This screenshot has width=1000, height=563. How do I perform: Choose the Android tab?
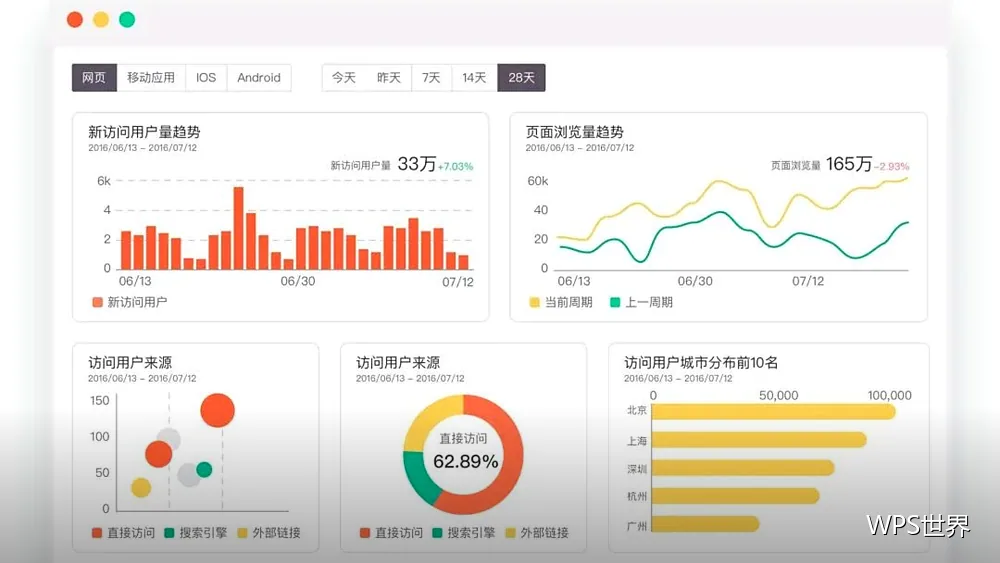pos(259,78)
